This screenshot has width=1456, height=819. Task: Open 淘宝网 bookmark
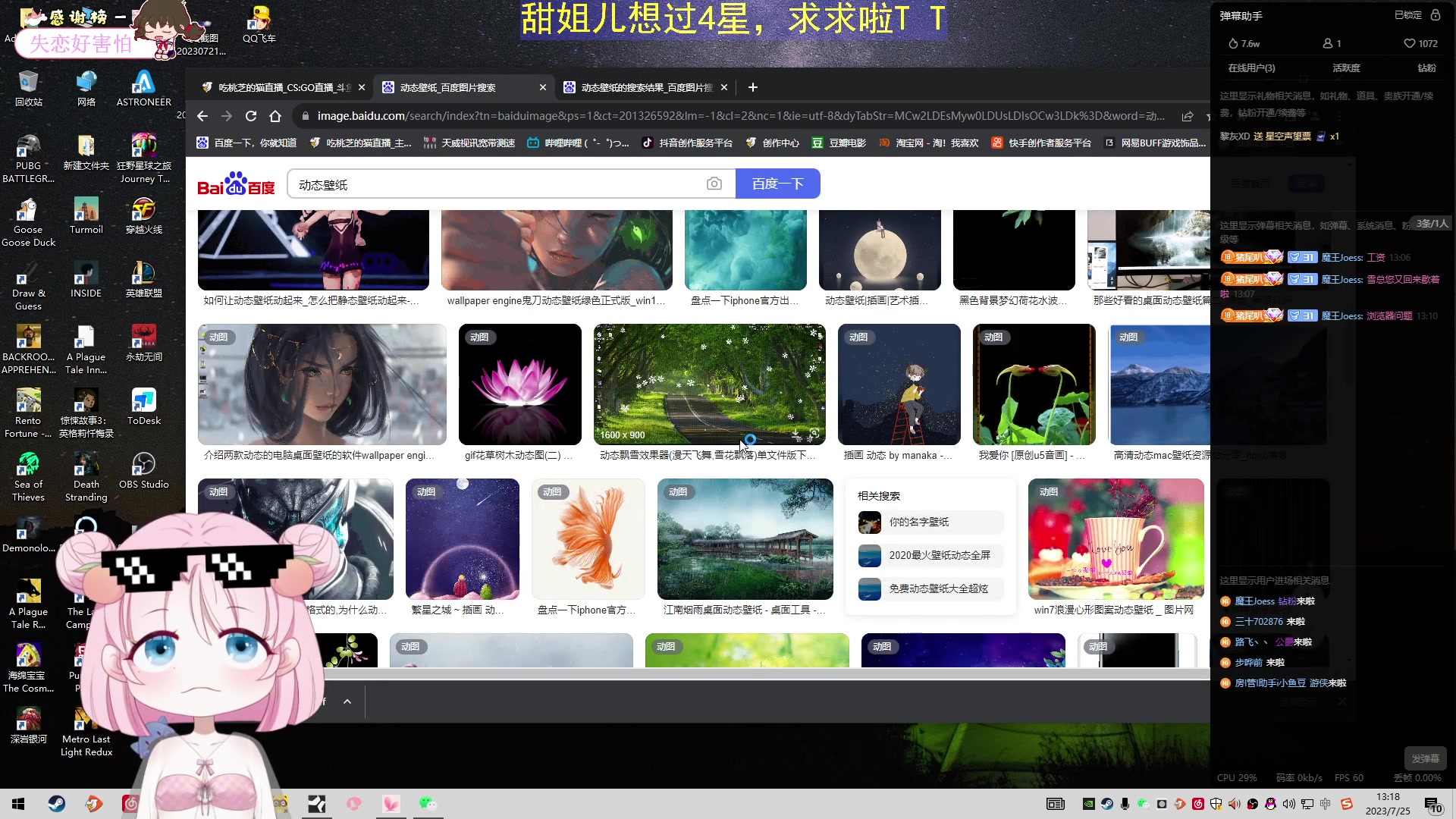[x=928, y=143]
